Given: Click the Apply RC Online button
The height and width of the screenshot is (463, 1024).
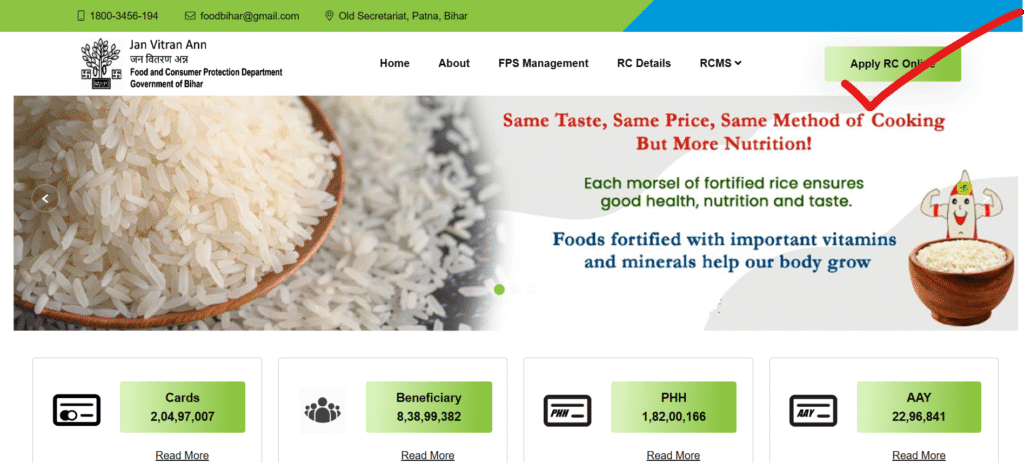Looking at the screenshot, I should (x=893, y=64).
